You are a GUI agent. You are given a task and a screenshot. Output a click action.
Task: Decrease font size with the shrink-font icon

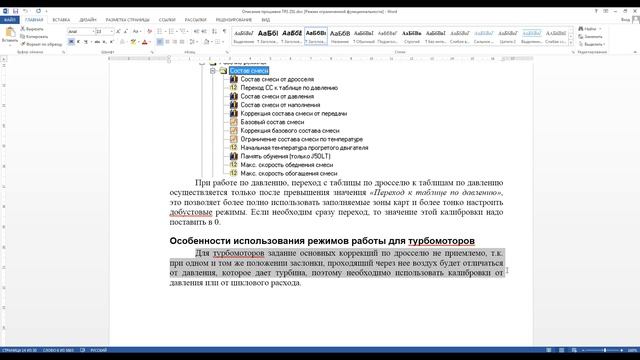126,31
